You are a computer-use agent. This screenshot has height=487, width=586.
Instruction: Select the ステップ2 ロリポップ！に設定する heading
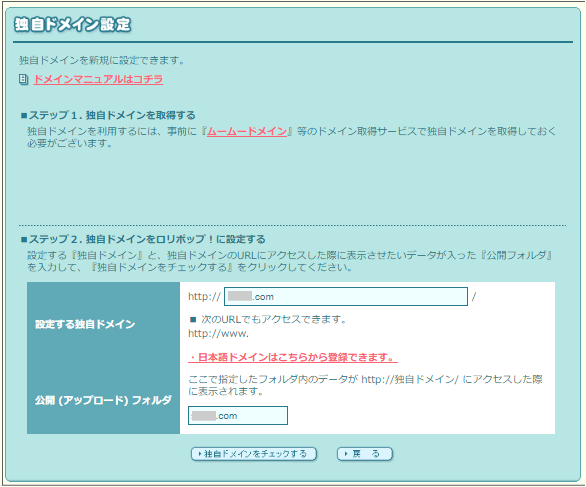click(143, 239)
